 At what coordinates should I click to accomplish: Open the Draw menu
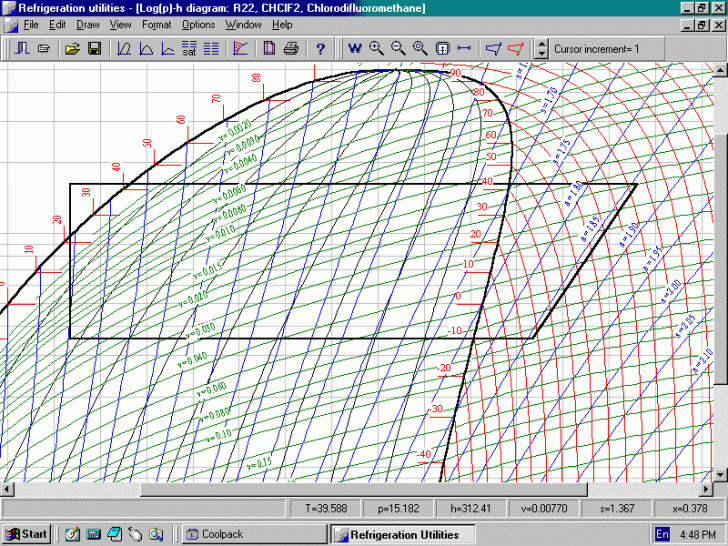(x=88, y=25)
